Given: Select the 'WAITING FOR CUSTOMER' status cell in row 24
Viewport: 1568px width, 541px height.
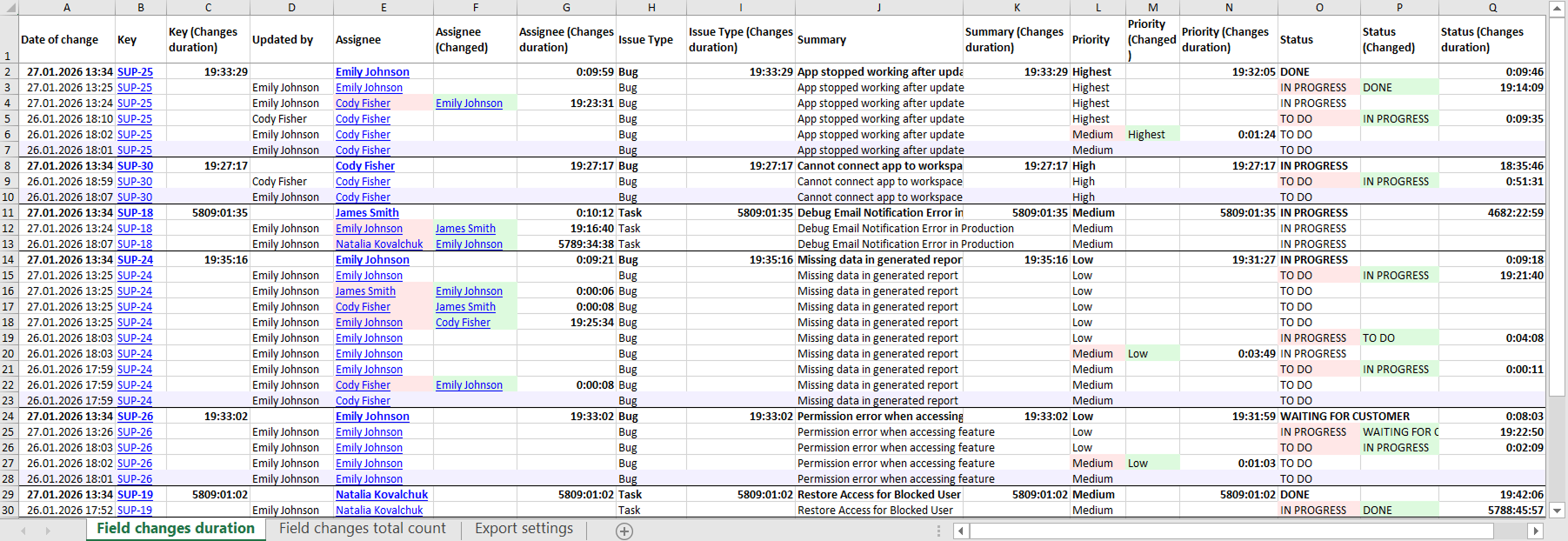Looking at the screenshot, I should pos(1319,417).
